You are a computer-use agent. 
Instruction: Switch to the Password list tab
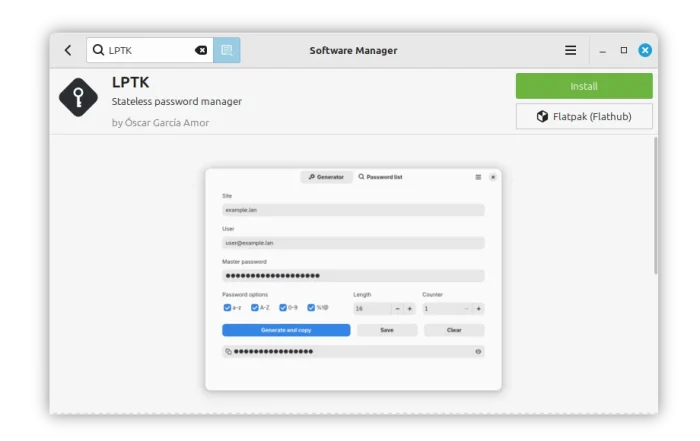tap(381, 177)
